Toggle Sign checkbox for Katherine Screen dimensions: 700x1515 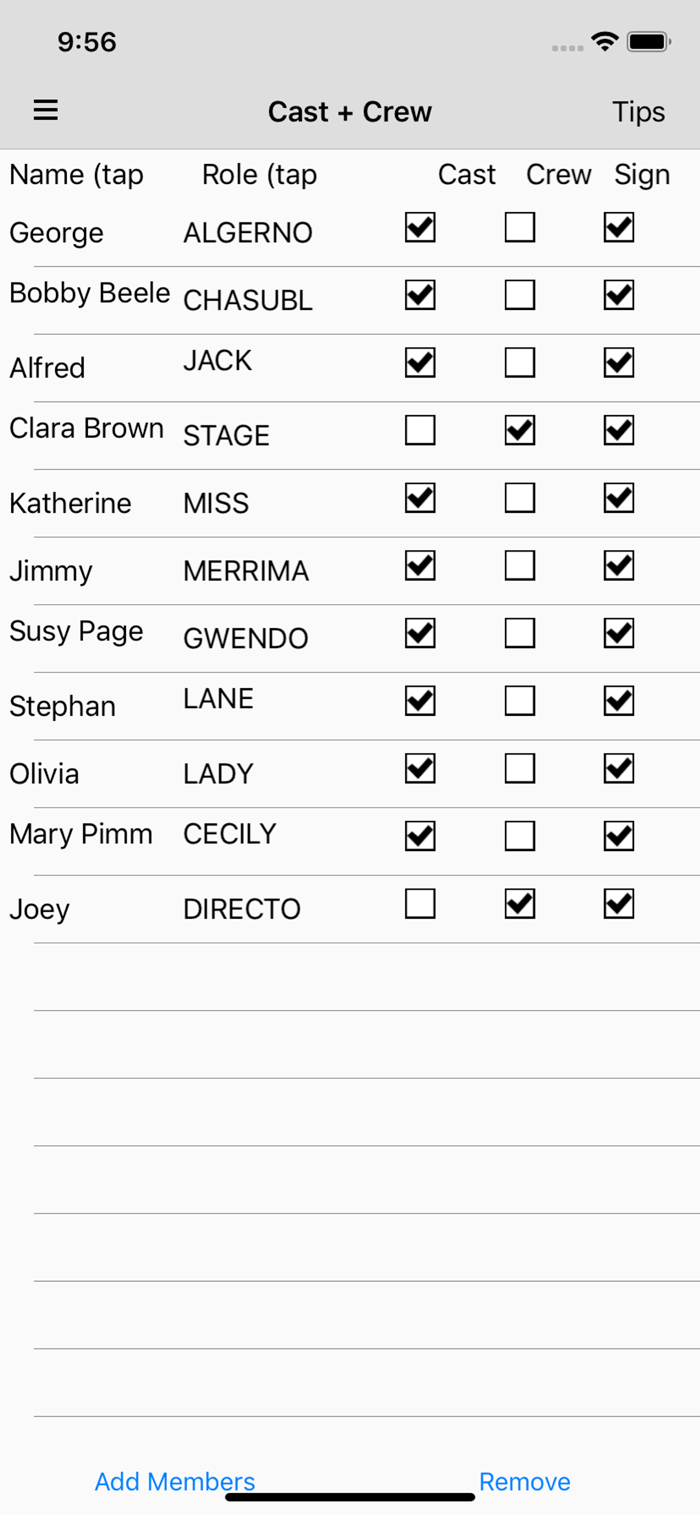619,497
